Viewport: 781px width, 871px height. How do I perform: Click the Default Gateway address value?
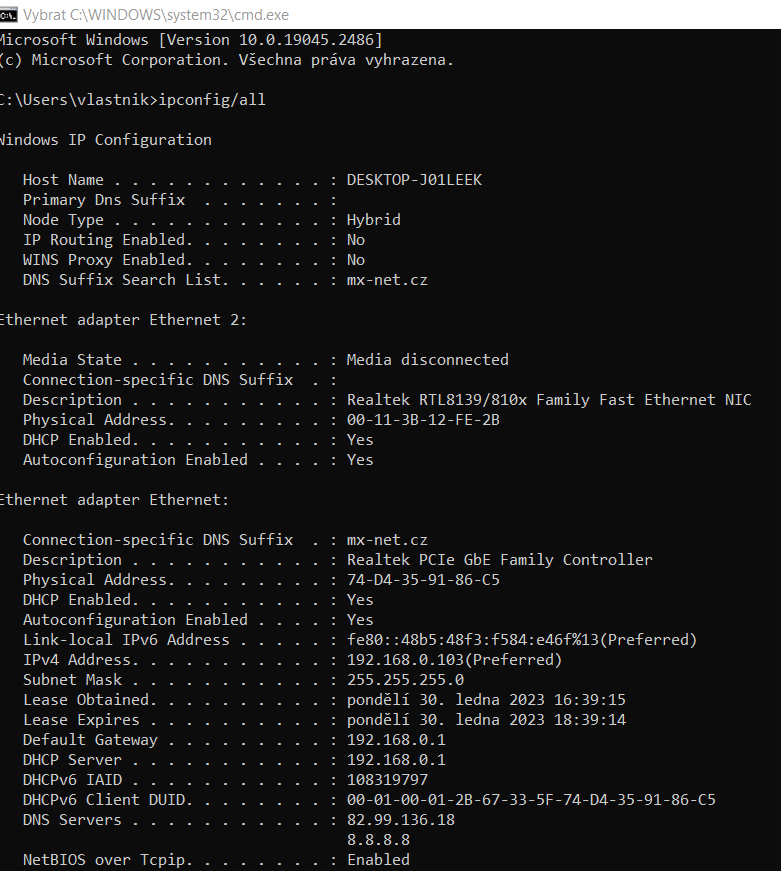point(396,740)
